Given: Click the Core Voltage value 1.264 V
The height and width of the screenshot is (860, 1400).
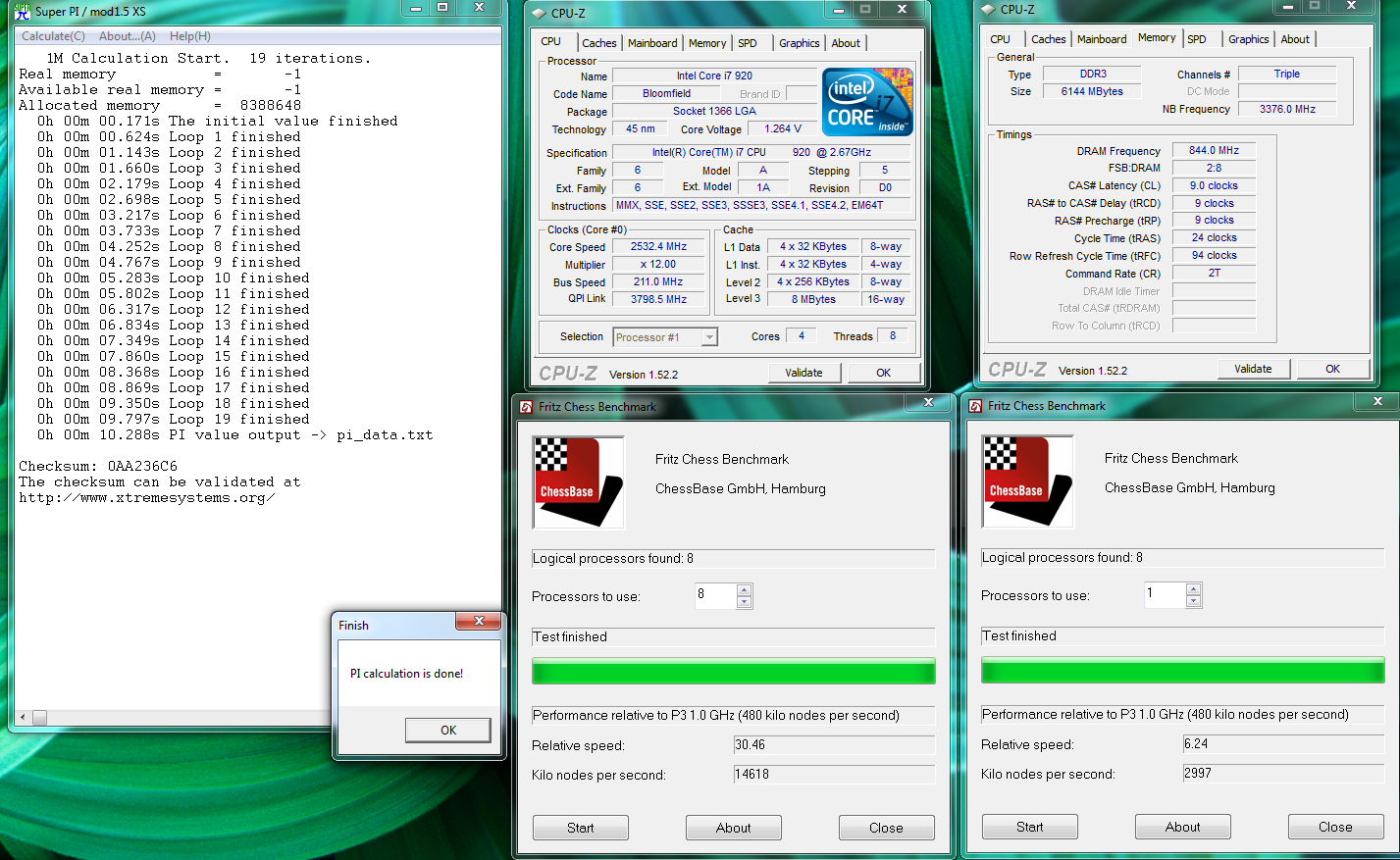Looking at the screenshot, I should tap(783, 128).
